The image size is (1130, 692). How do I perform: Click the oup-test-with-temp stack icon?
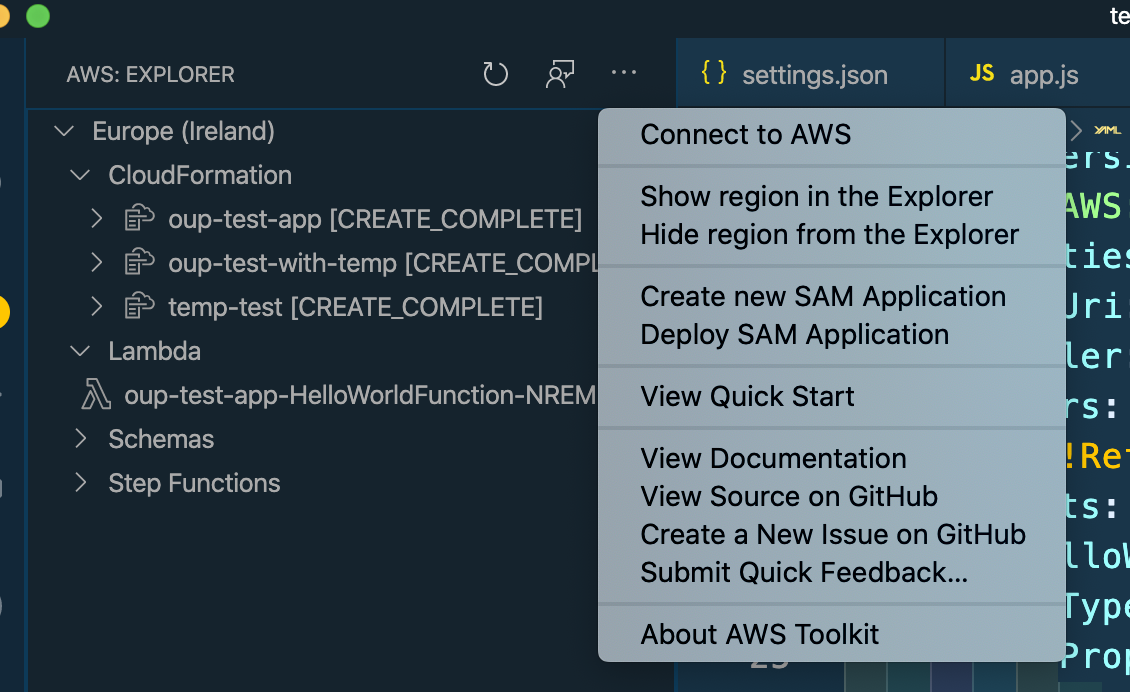pos(139,263)
